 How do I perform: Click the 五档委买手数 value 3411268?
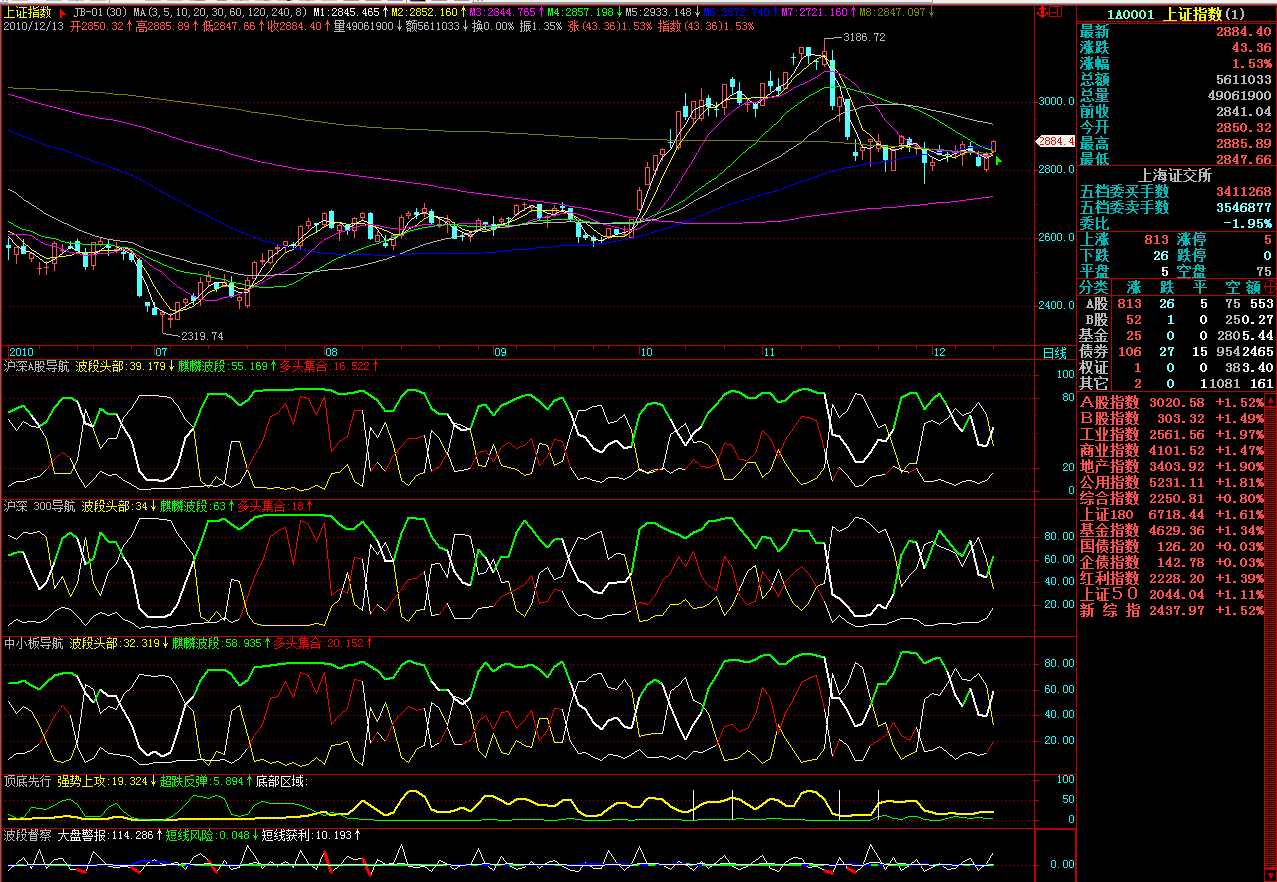coord(1243,191)
